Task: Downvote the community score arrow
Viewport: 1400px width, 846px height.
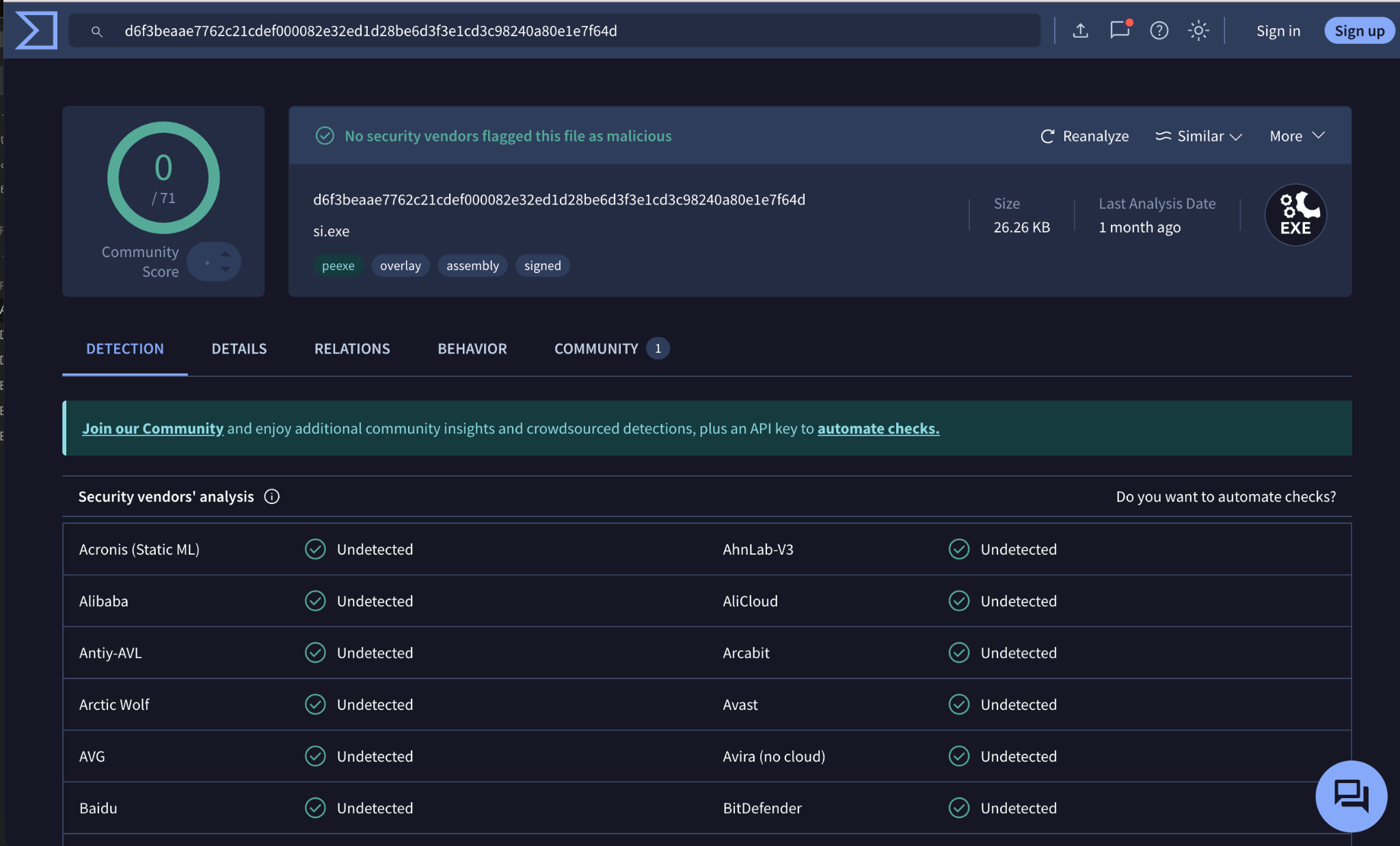Action: coord(226,269)
